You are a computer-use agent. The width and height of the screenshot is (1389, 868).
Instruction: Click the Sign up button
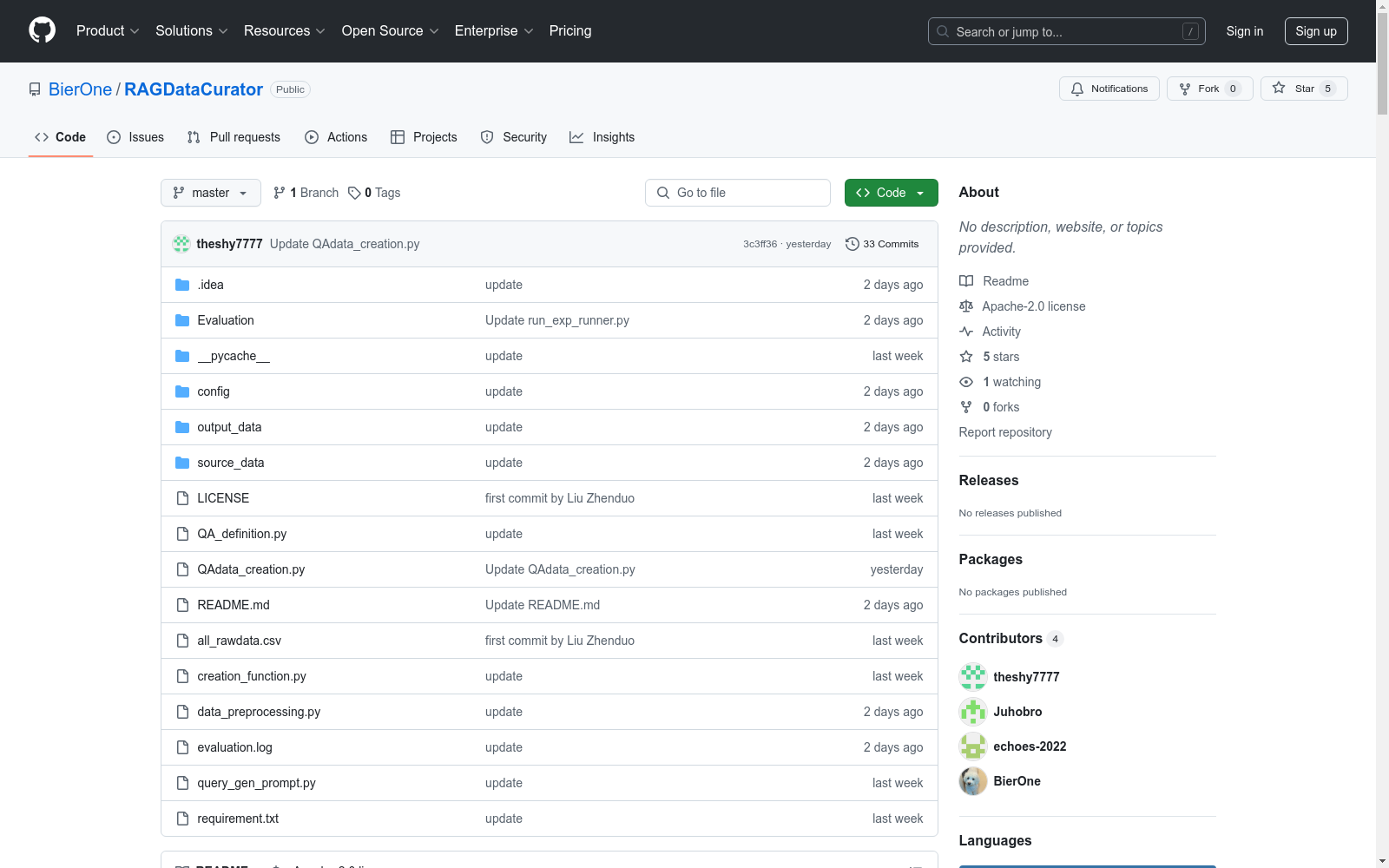(x=1316, y=31)
